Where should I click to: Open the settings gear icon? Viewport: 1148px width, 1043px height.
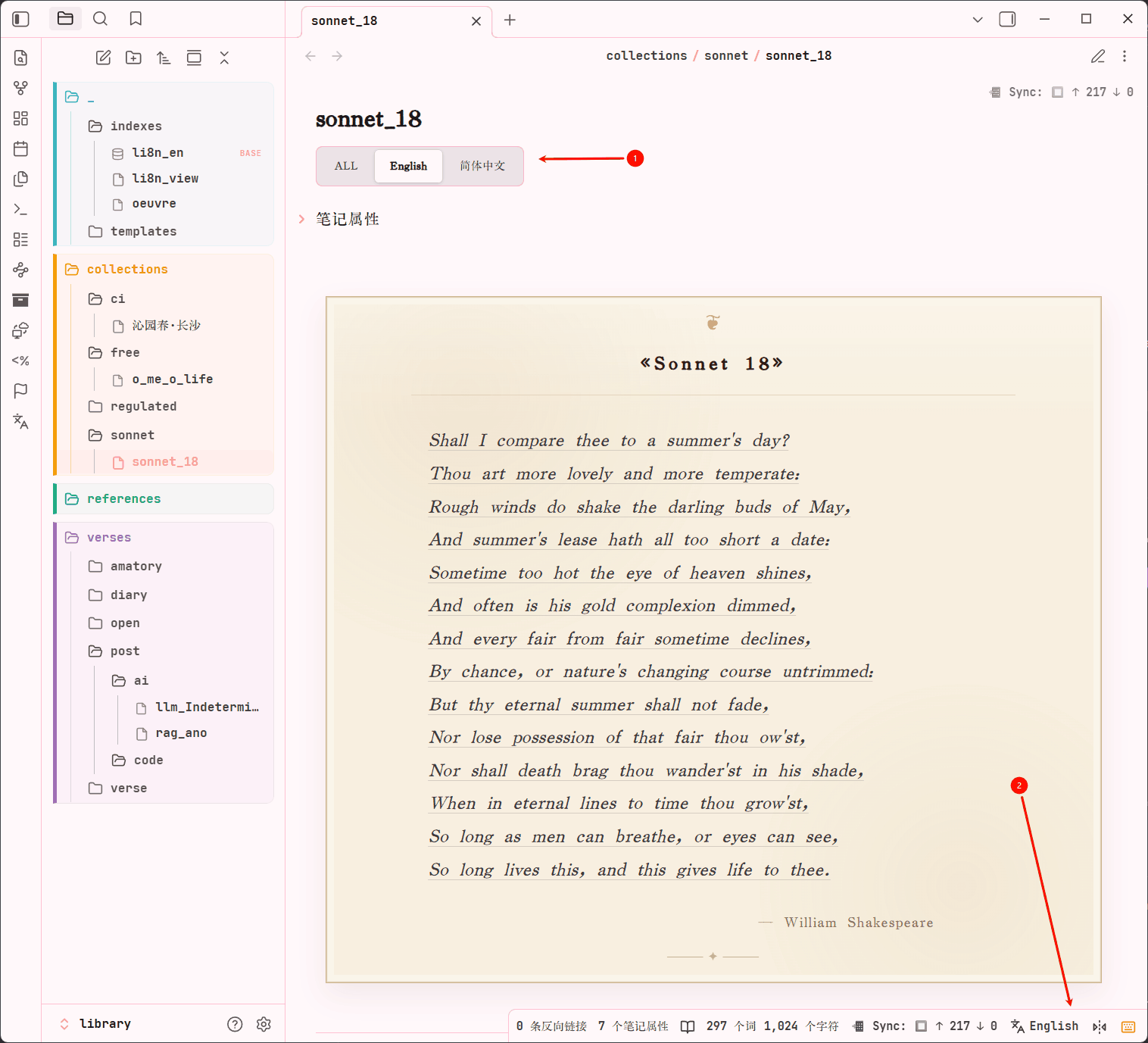tap(264, 1024)
